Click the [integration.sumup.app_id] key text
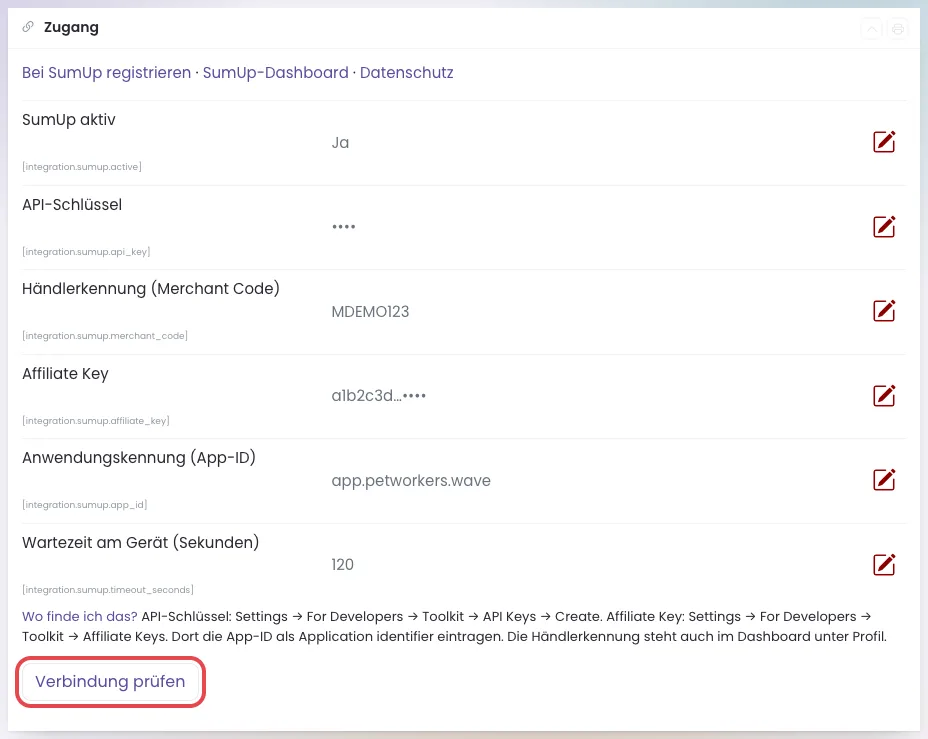Screen dimensions: 928x739 coord(85,505)
